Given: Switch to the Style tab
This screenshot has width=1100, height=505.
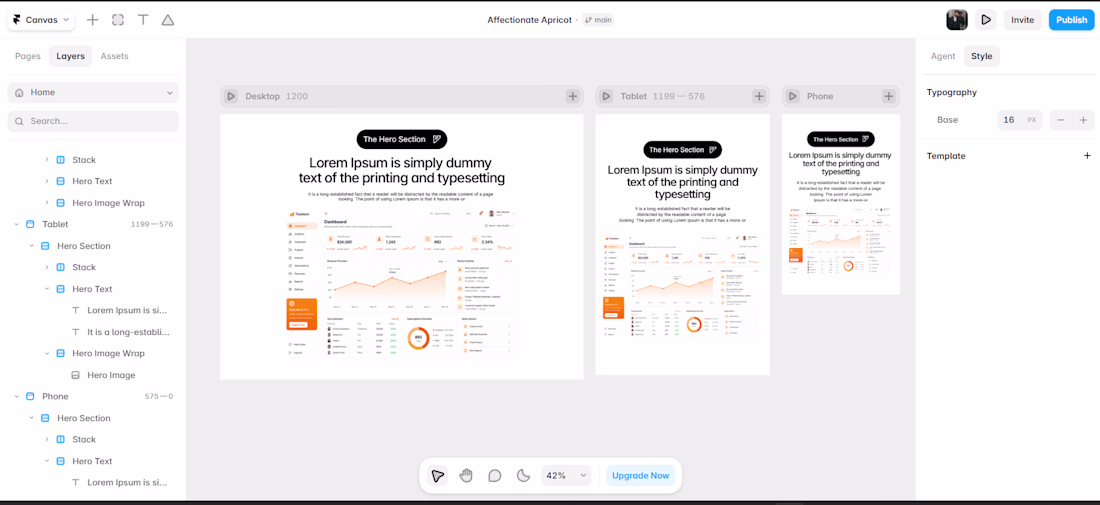Looking at the screenshot, I should pyautogui.click(x=981, y=56).
